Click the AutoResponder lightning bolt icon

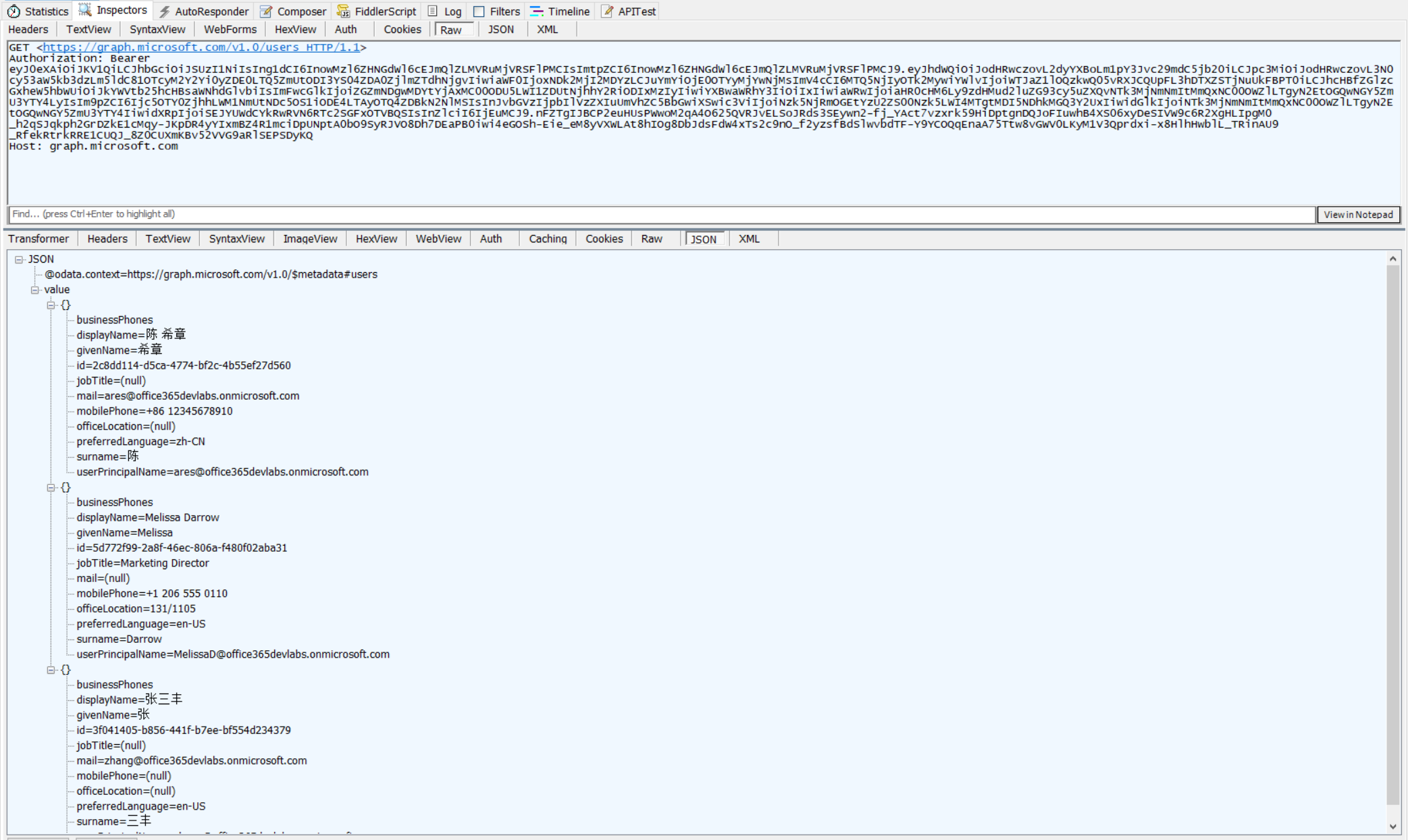pyautogui.click(x=165, y=11)
